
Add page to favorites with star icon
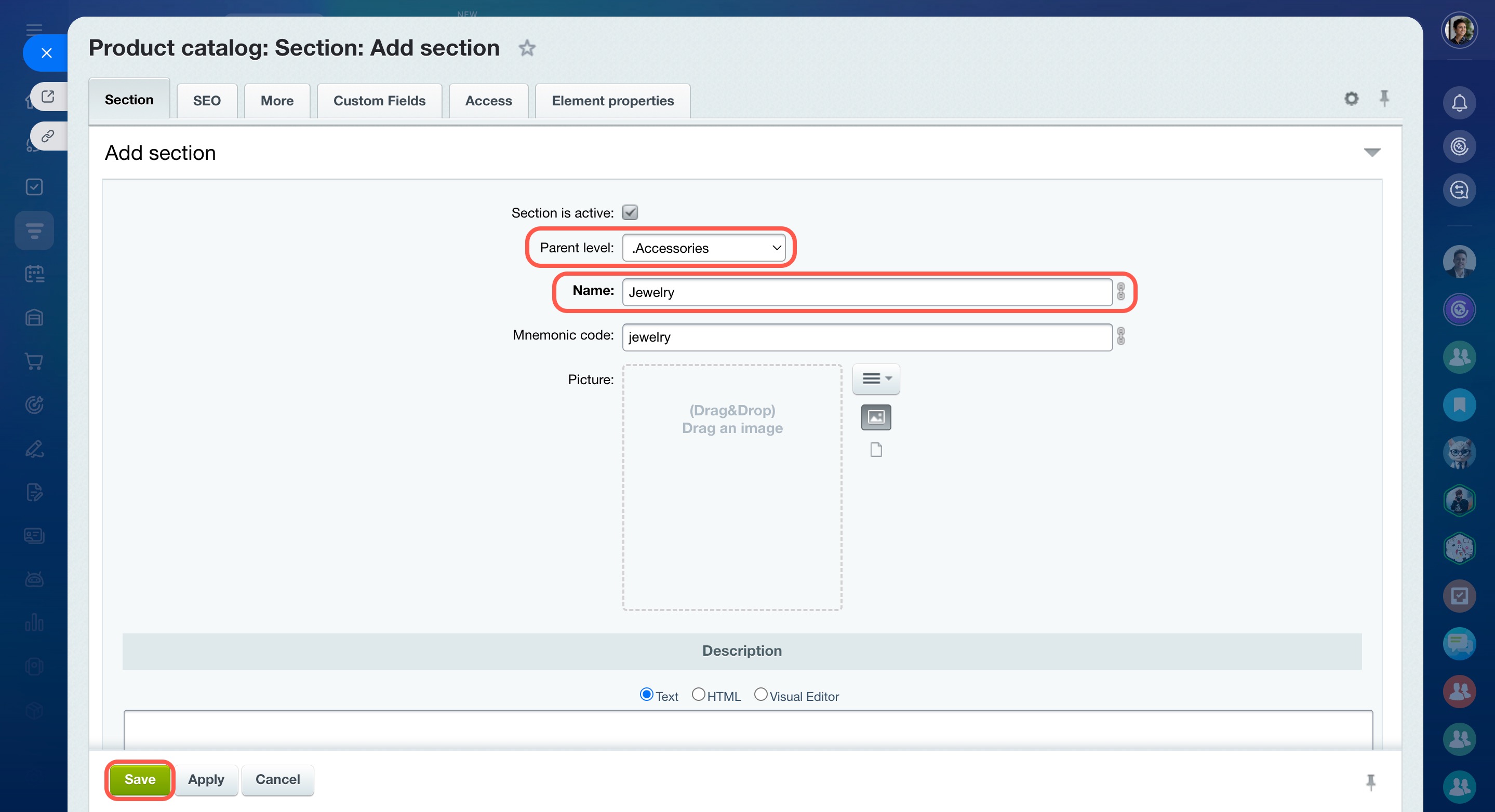[x=526, y=48]
